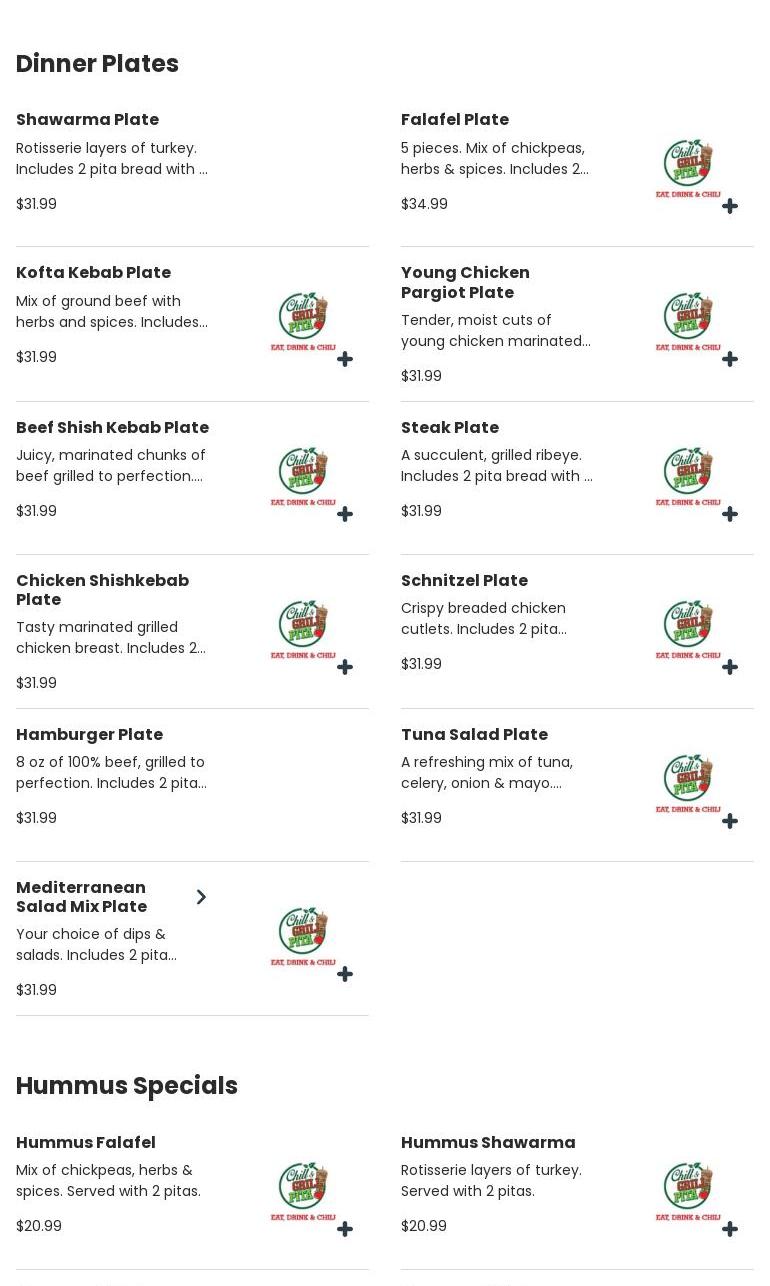Open Hamburger Plate item title
The height and width of the screenshot is (1286, 770).
89,735
